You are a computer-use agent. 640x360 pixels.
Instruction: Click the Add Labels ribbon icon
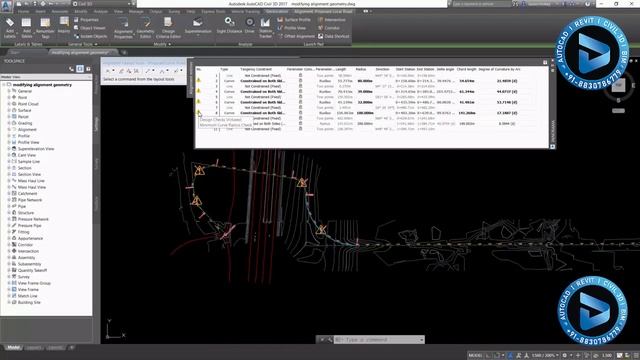10,28
